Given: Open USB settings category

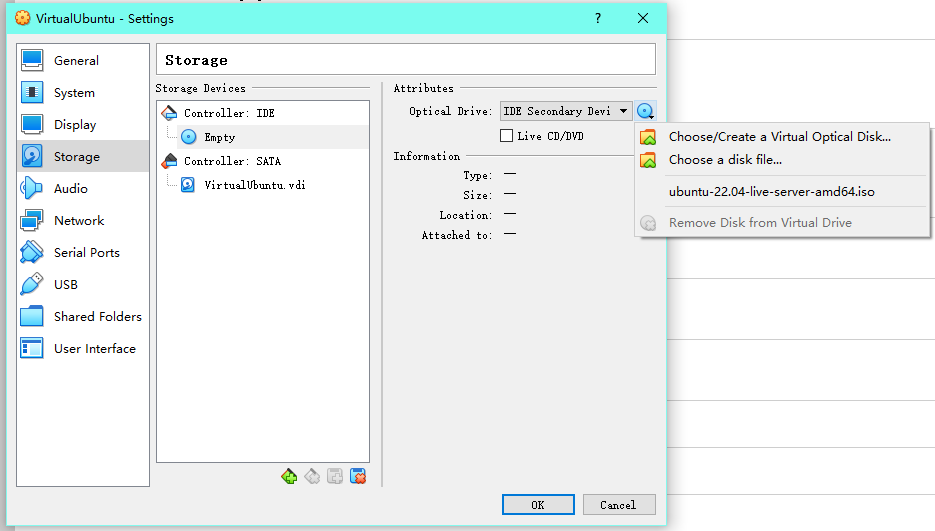Looking at the screenshot, I should click(x=83, y=285).
